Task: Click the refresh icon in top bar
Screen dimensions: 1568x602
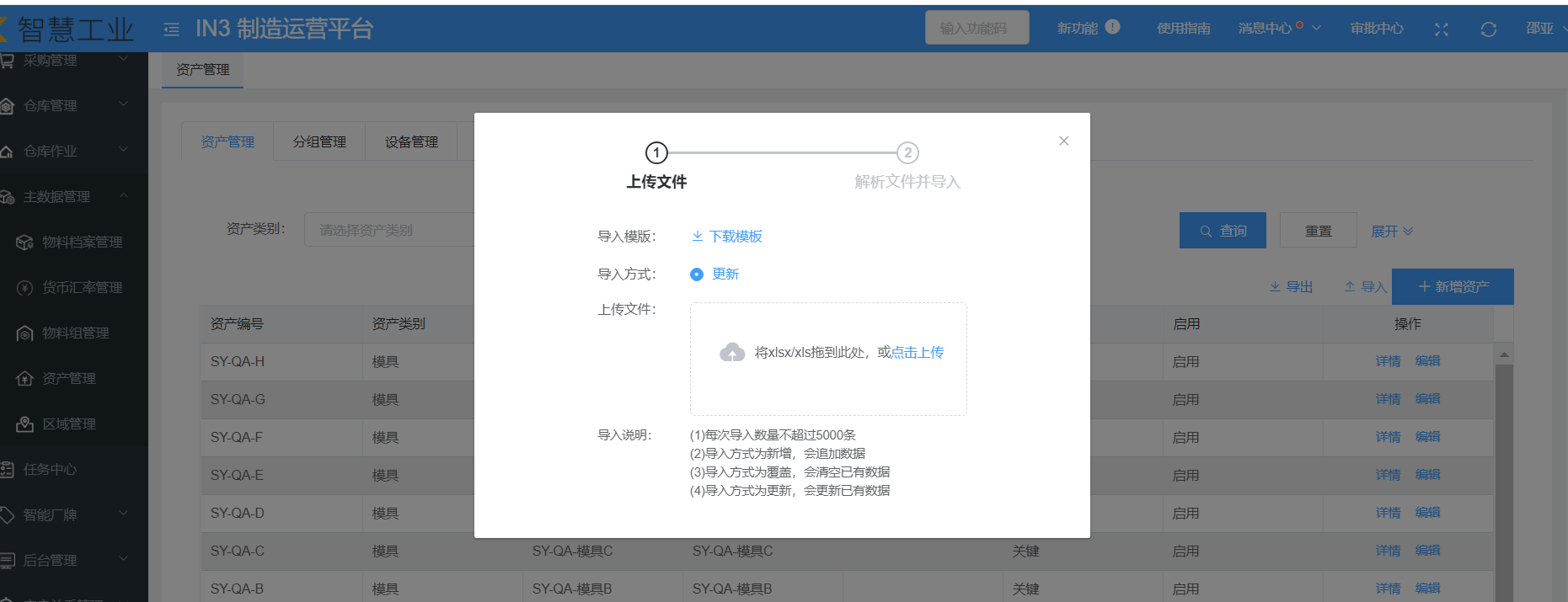Action: [x=1489, y=29]
